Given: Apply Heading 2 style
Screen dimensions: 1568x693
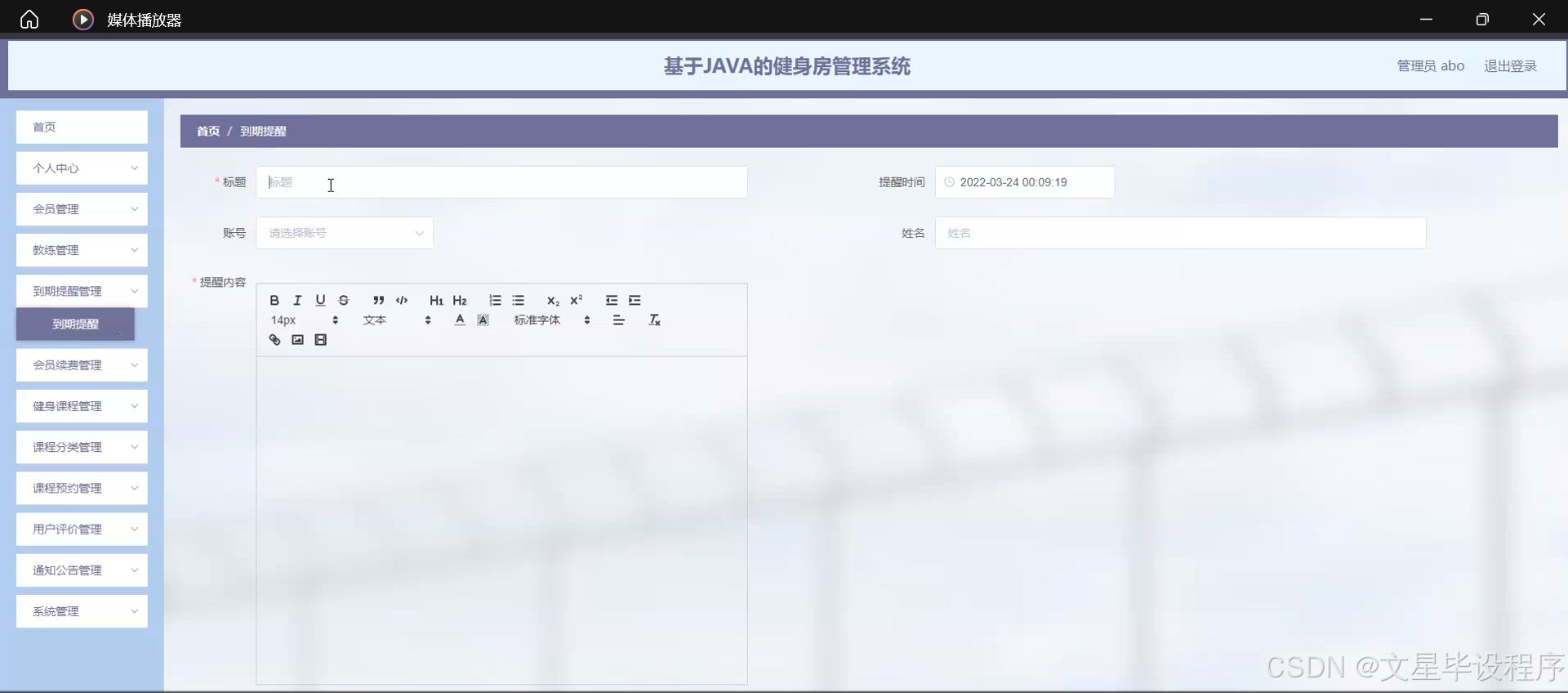Looking at the screenshot, I should tap(460, 301).
